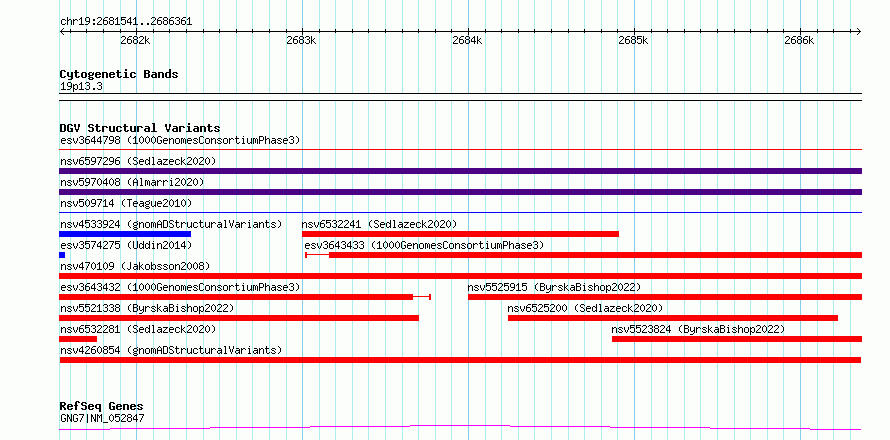
Task: Open the nsv6532281 (Sedlazeck2020) label
Action: point(138,329)
